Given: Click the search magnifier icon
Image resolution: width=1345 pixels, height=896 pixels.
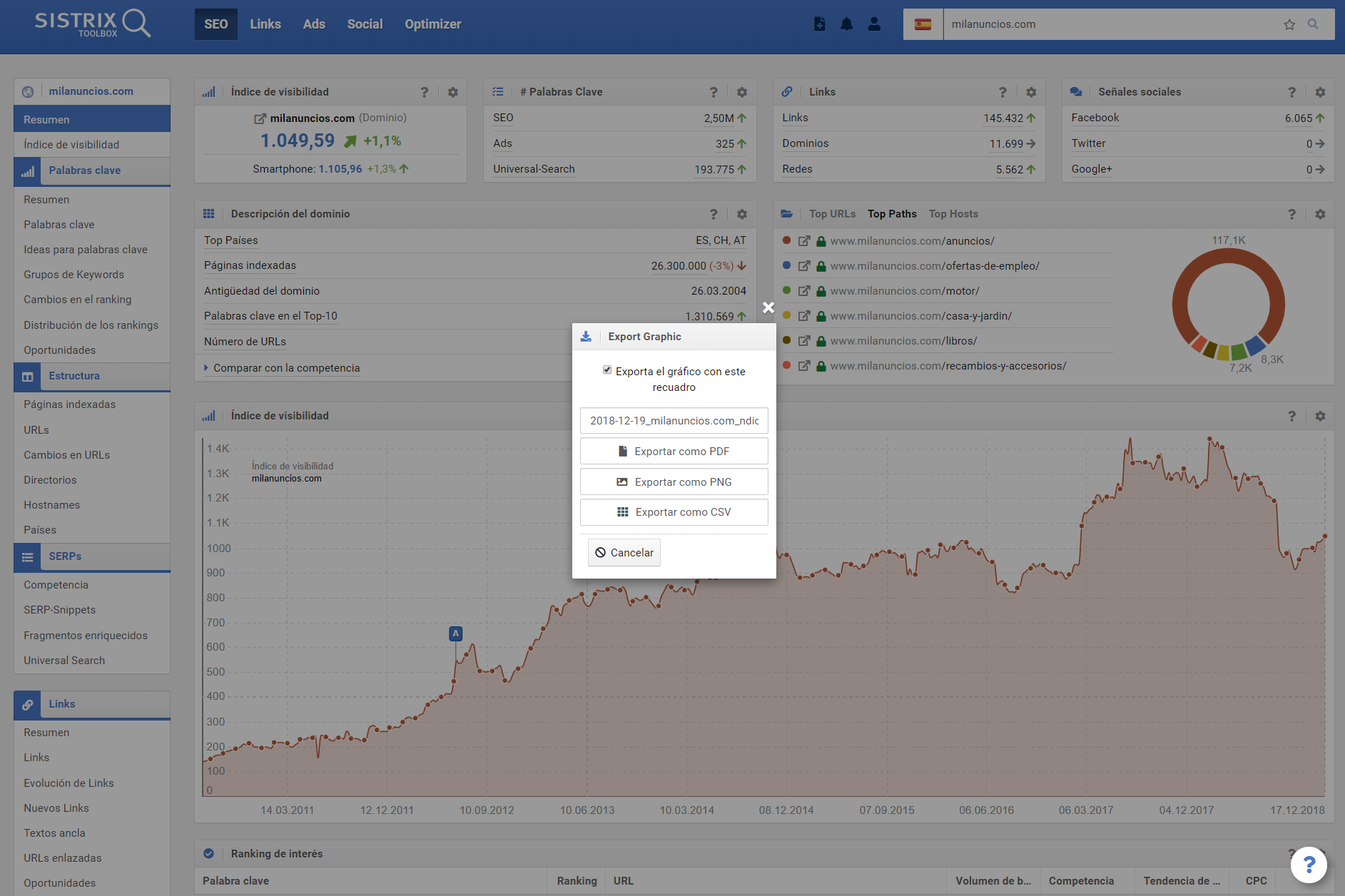Looking at the screenshot, I should tap(1313, 24).
